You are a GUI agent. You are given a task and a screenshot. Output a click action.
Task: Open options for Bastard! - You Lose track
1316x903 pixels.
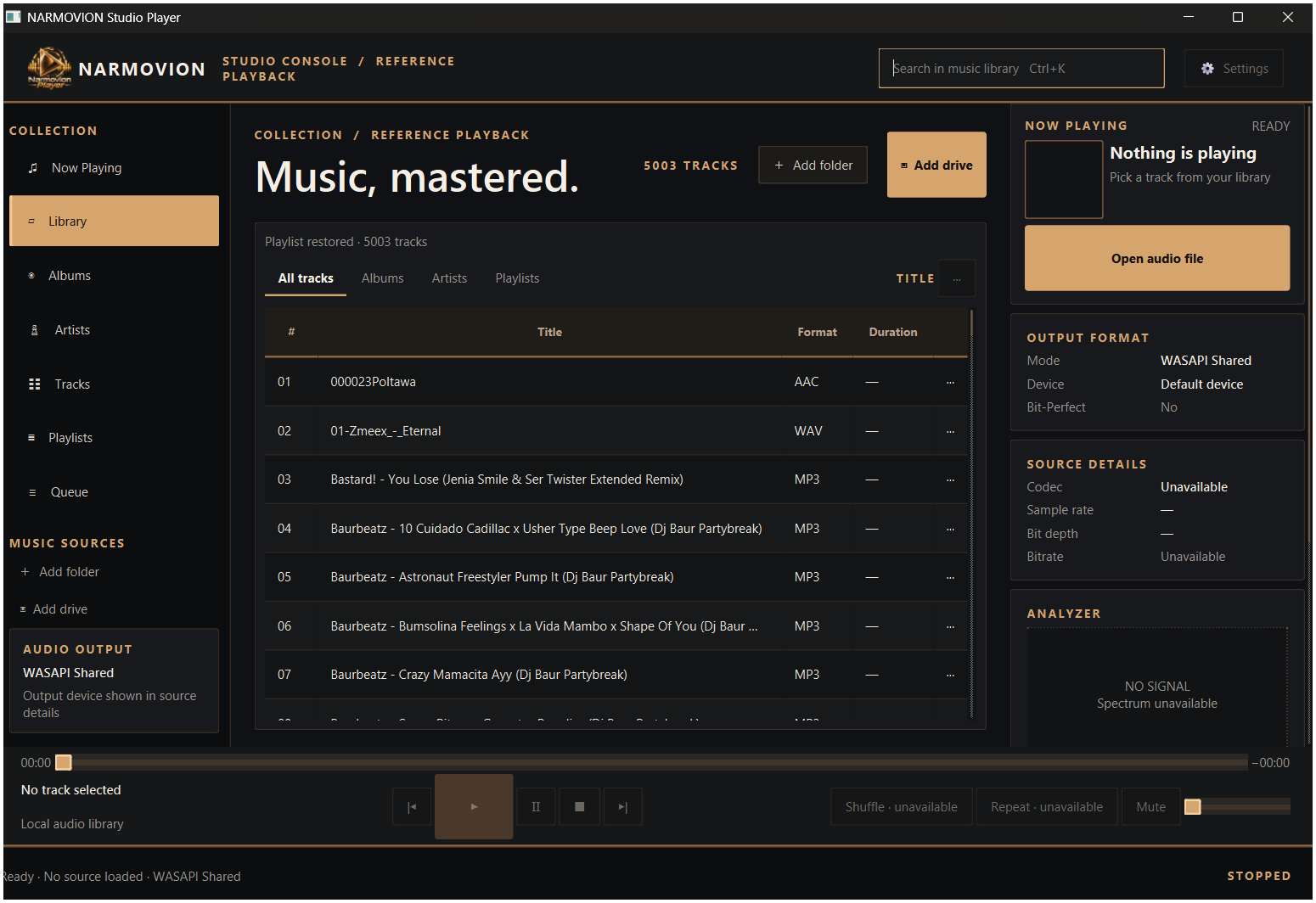950,480
